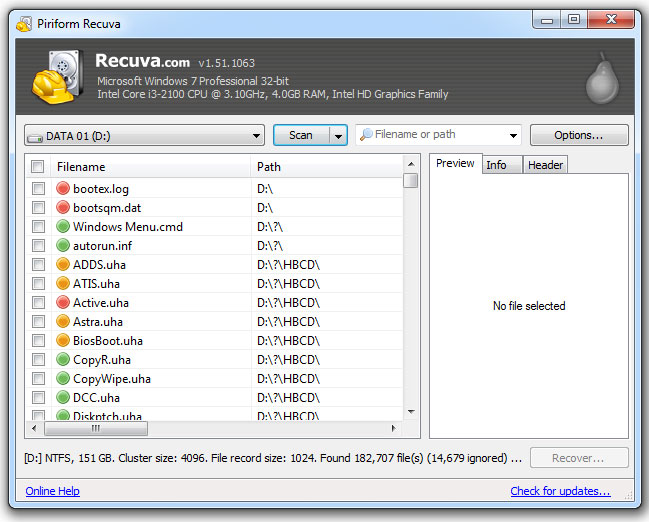Click the orange status icon beside ADDS.uha
The image size is (649, 522).
coord(63,265)
